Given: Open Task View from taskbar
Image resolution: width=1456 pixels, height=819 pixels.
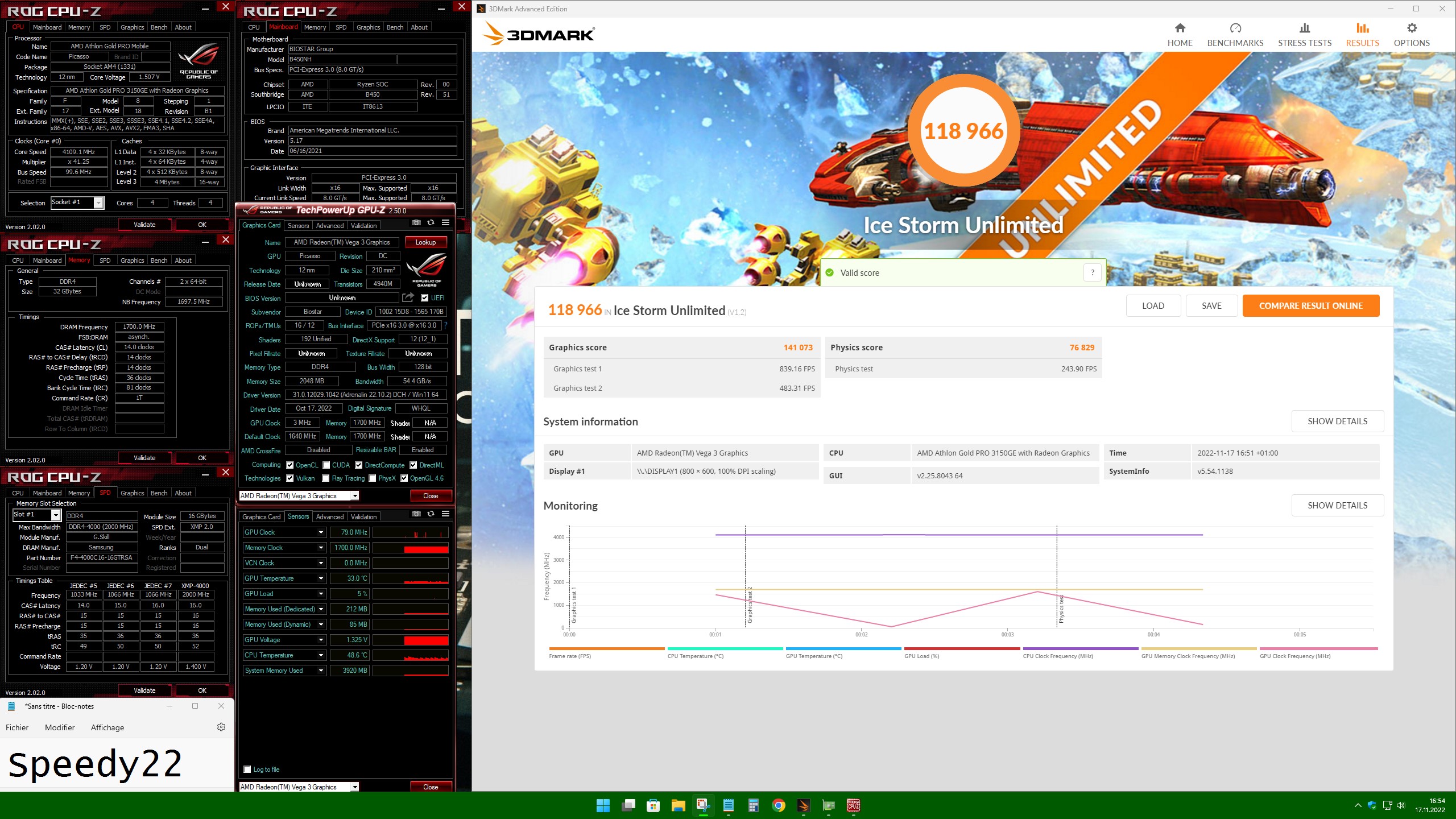Looking at the screenshot, I should [628, 805].
